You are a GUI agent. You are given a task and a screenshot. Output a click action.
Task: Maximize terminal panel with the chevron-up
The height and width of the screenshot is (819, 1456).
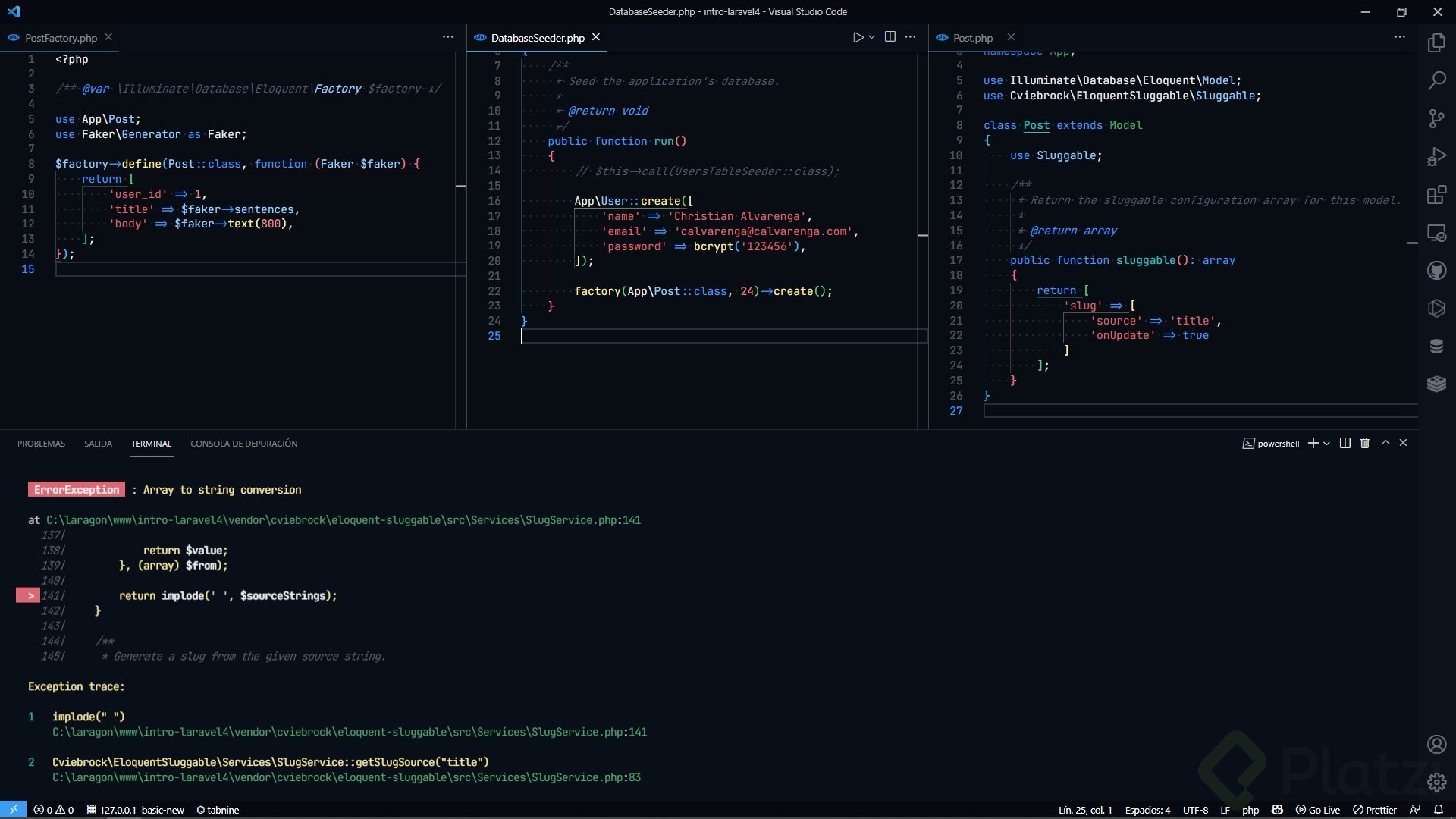click(x=1385, y=444)
